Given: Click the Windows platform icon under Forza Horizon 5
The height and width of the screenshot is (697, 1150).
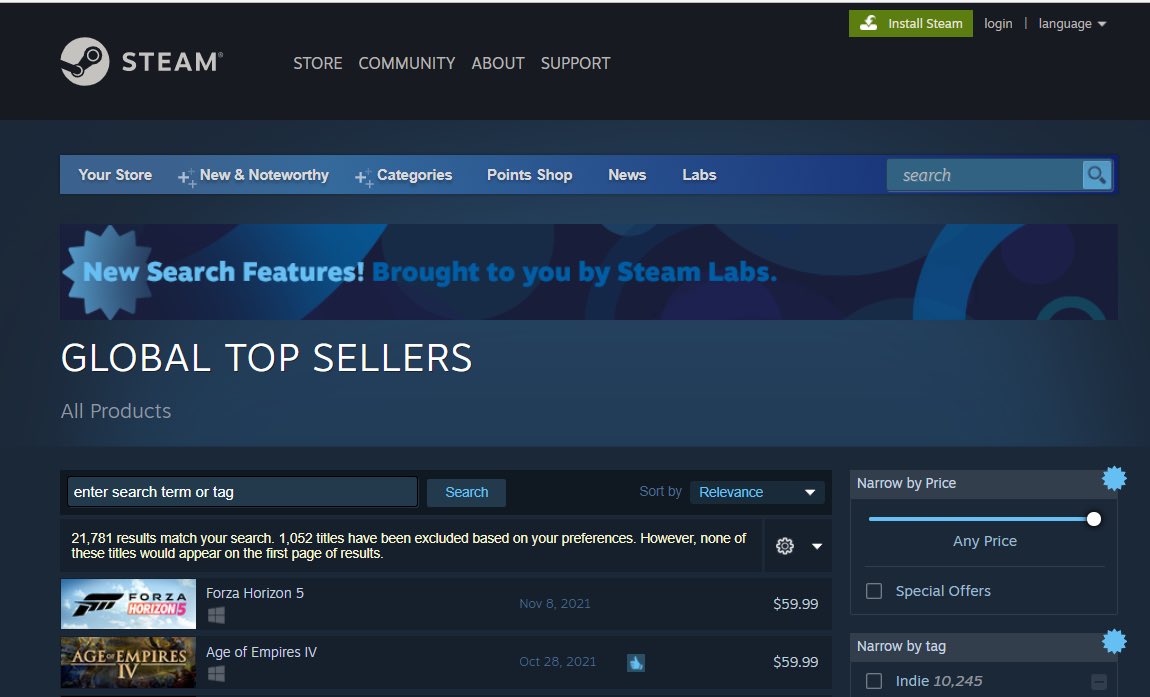Looking at the screenshot, I should pos(216,615).
